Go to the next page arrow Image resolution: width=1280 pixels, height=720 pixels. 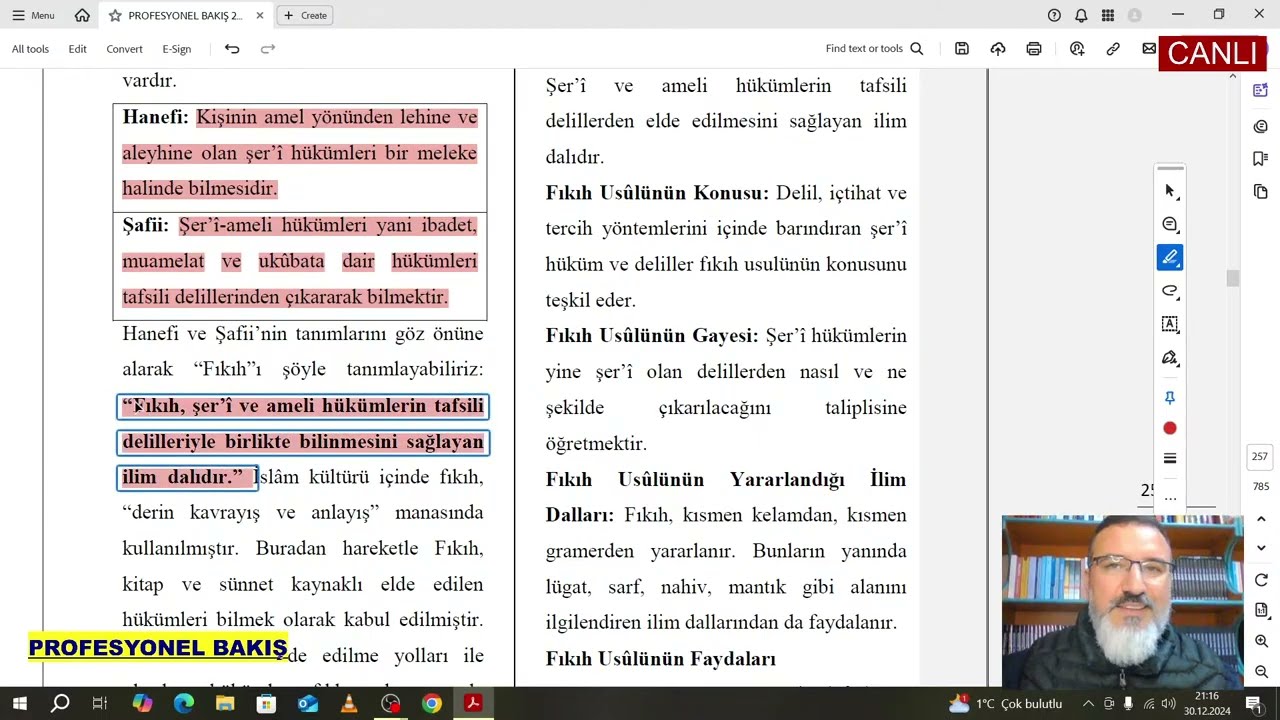pos(1261,548)
